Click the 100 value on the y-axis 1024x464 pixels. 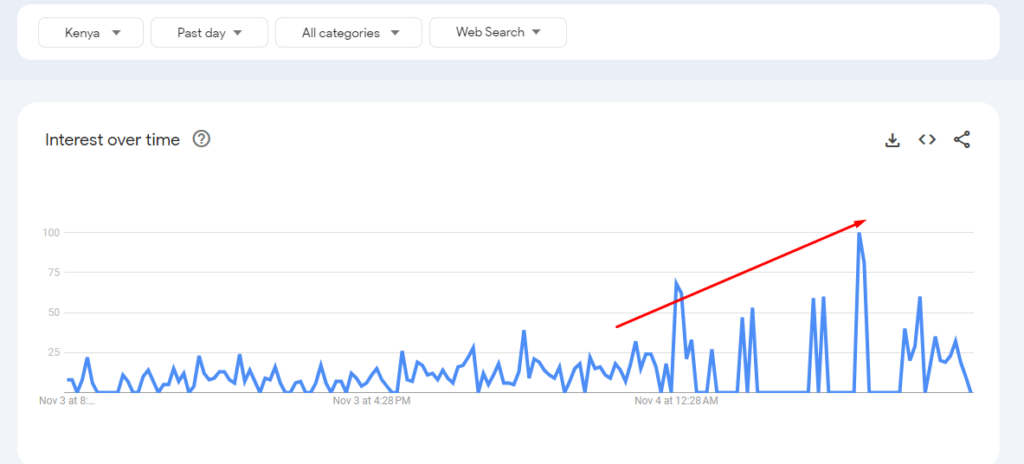click(x=52, y=233)
